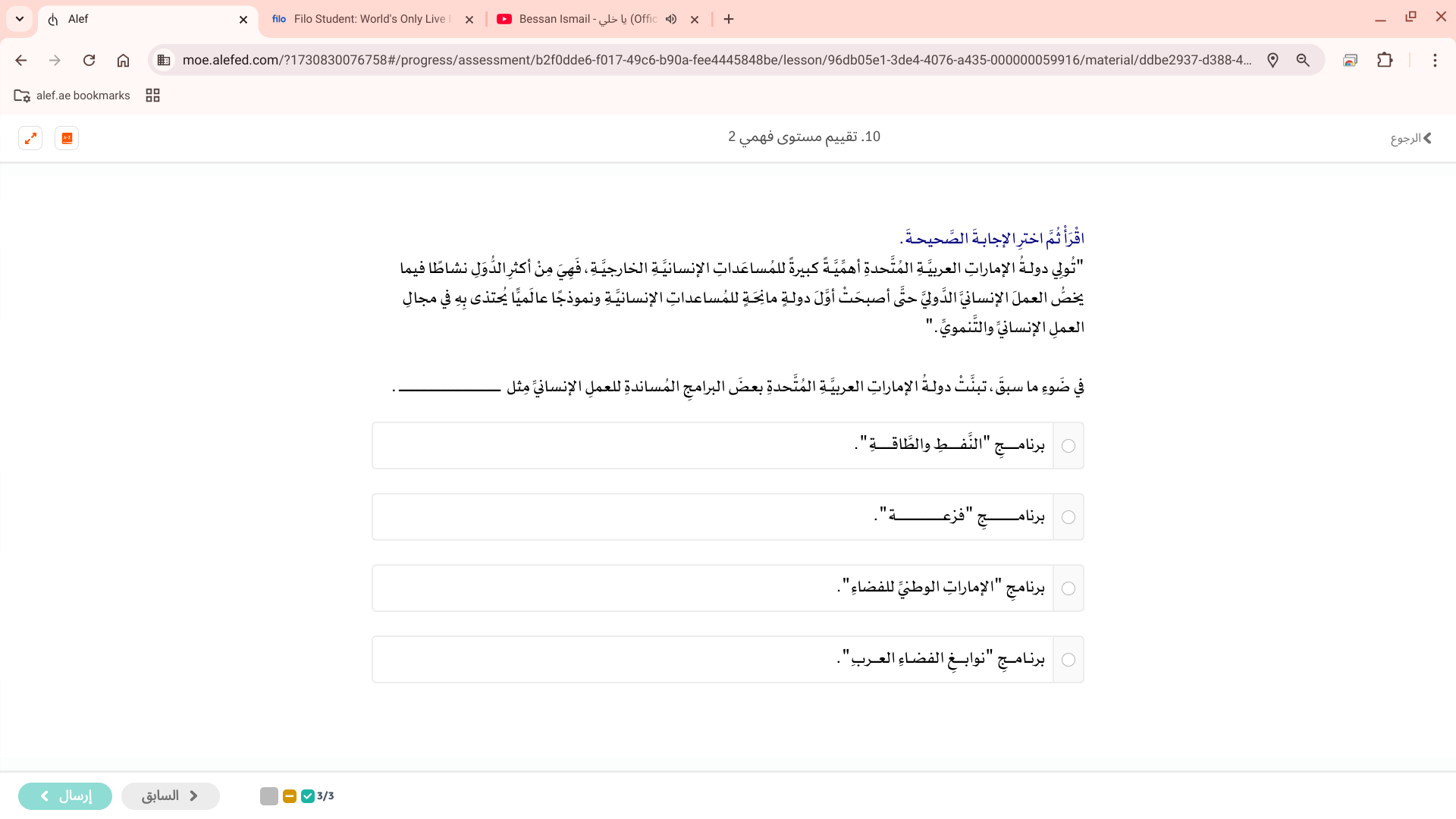Click the orange fullscreen expand icon
1456x819 pixels.
click(x=30, y=138)
